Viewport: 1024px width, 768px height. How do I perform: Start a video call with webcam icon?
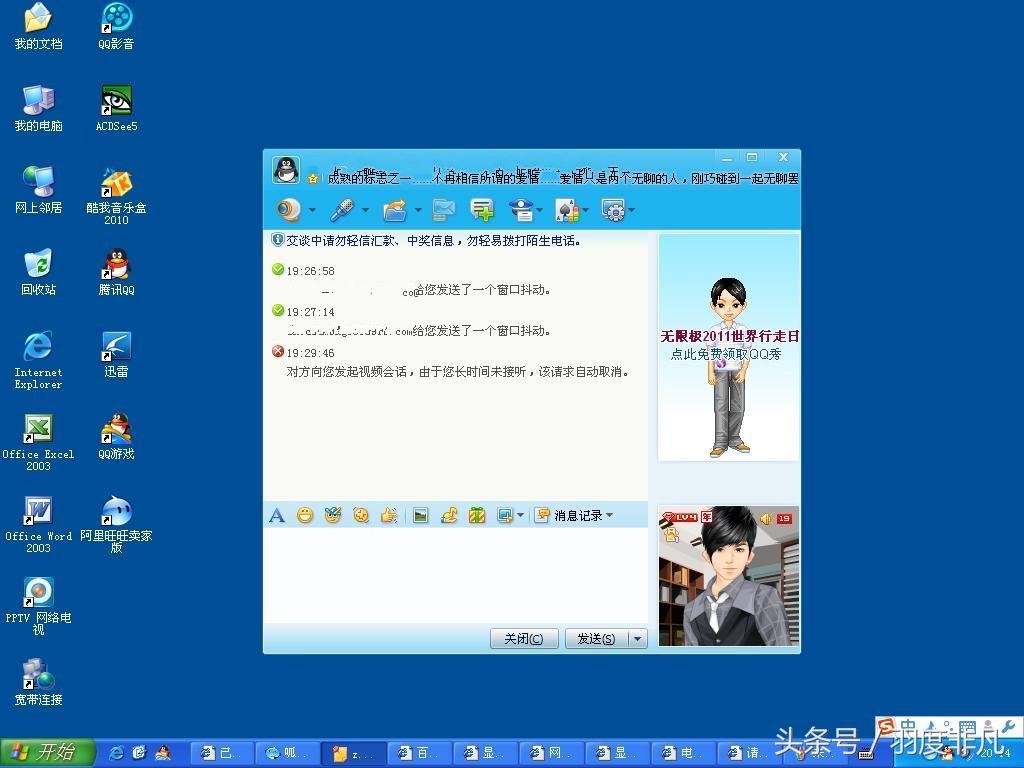(289, 210)
